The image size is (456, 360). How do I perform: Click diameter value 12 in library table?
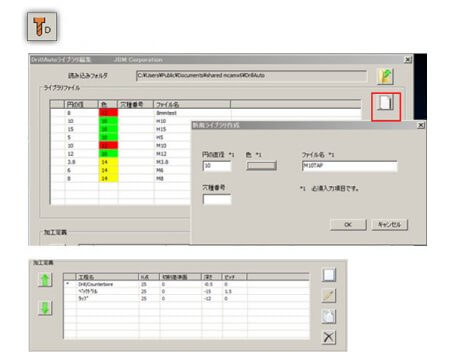tap(70, 154)
